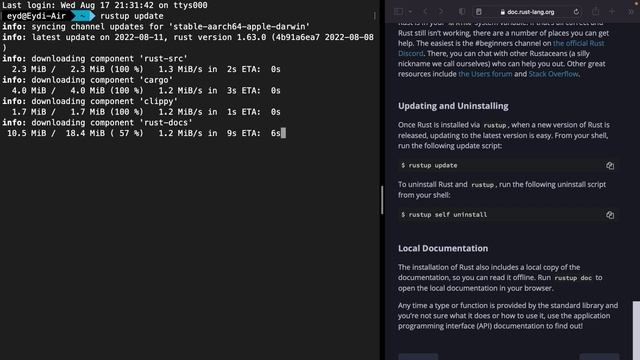Viewport: 640px width, 360px height.
Task: Click the terminal cursor block after '6s'
Action: click(x=284, y=133)
